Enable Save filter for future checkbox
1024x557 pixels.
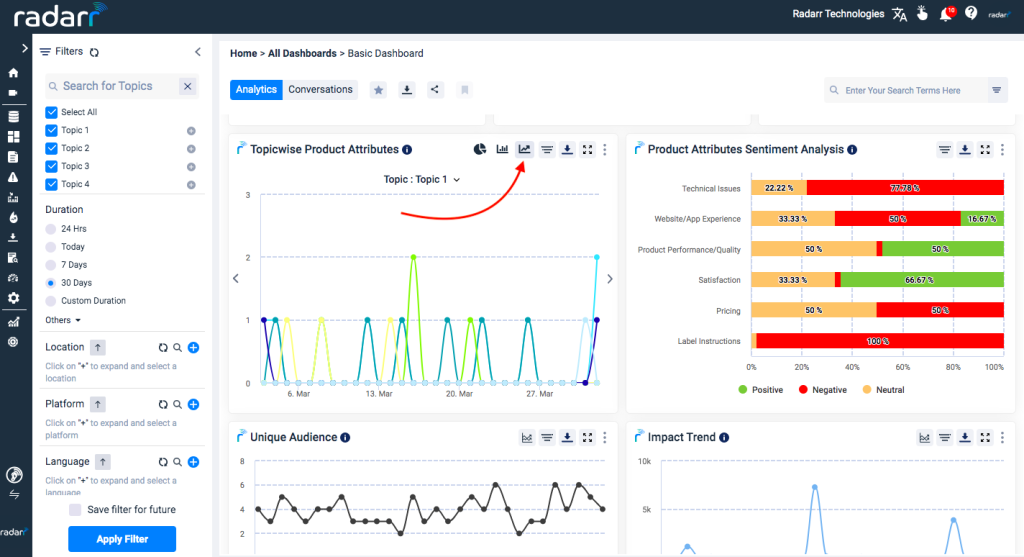(75, 509)
